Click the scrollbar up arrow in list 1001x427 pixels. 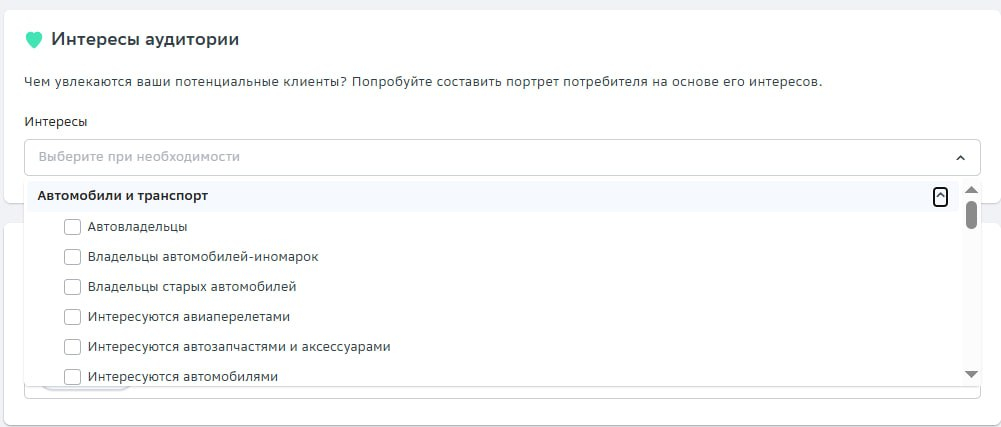coord(971,190)
